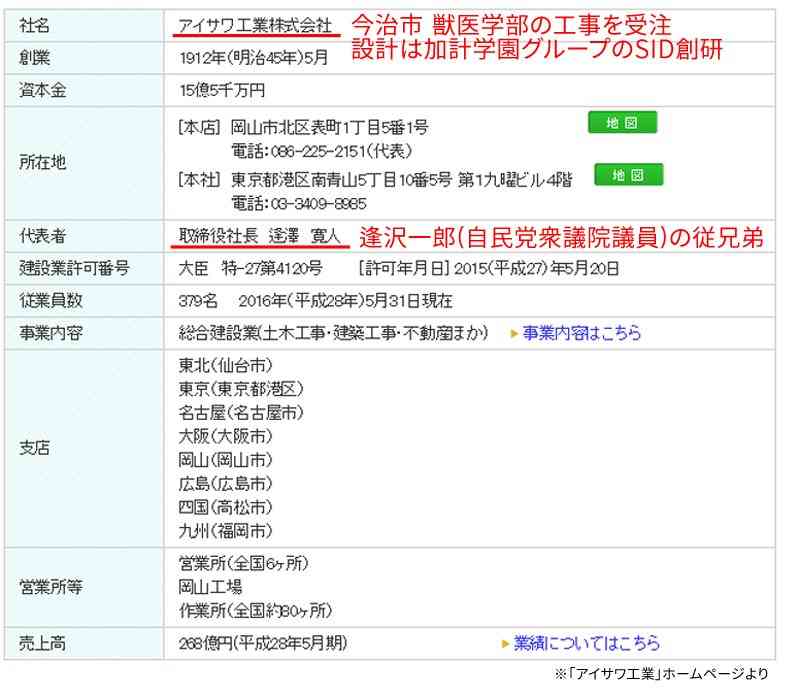Click the permit date 2015(平成27)年5月20日
This screenshot has width=800, height=692.
click(x=536, y=268)
